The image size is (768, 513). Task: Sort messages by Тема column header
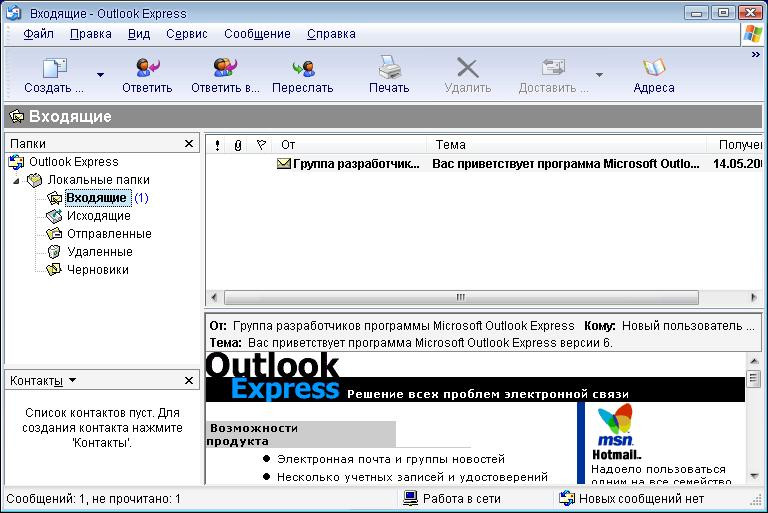pyautogui.click(x=567, y=145)
